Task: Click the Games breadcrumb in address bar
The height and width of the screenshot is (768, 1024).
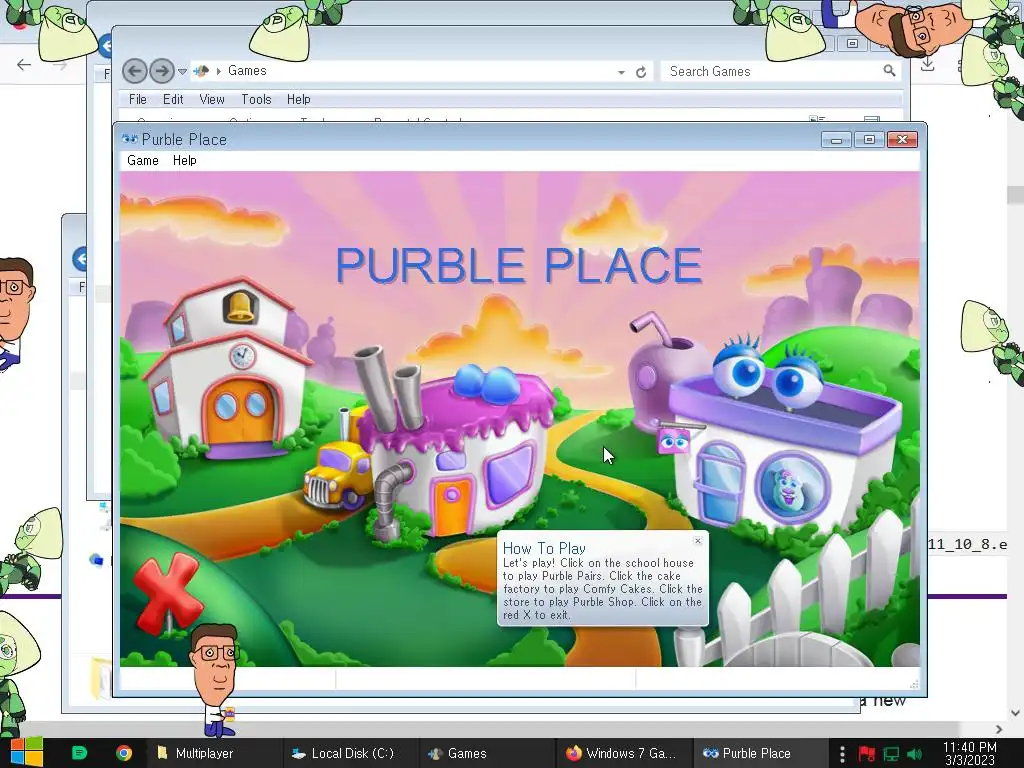Action: [x=247, y=71]
